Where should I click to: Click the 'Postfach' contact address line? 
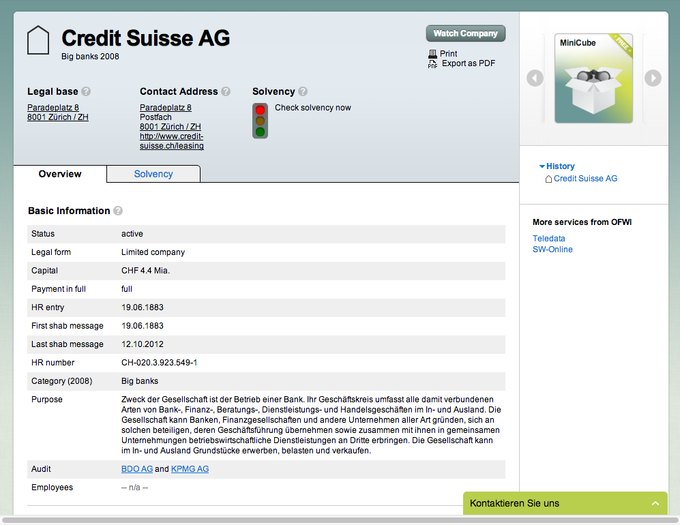pyautogui.click(x=156, y=117)
